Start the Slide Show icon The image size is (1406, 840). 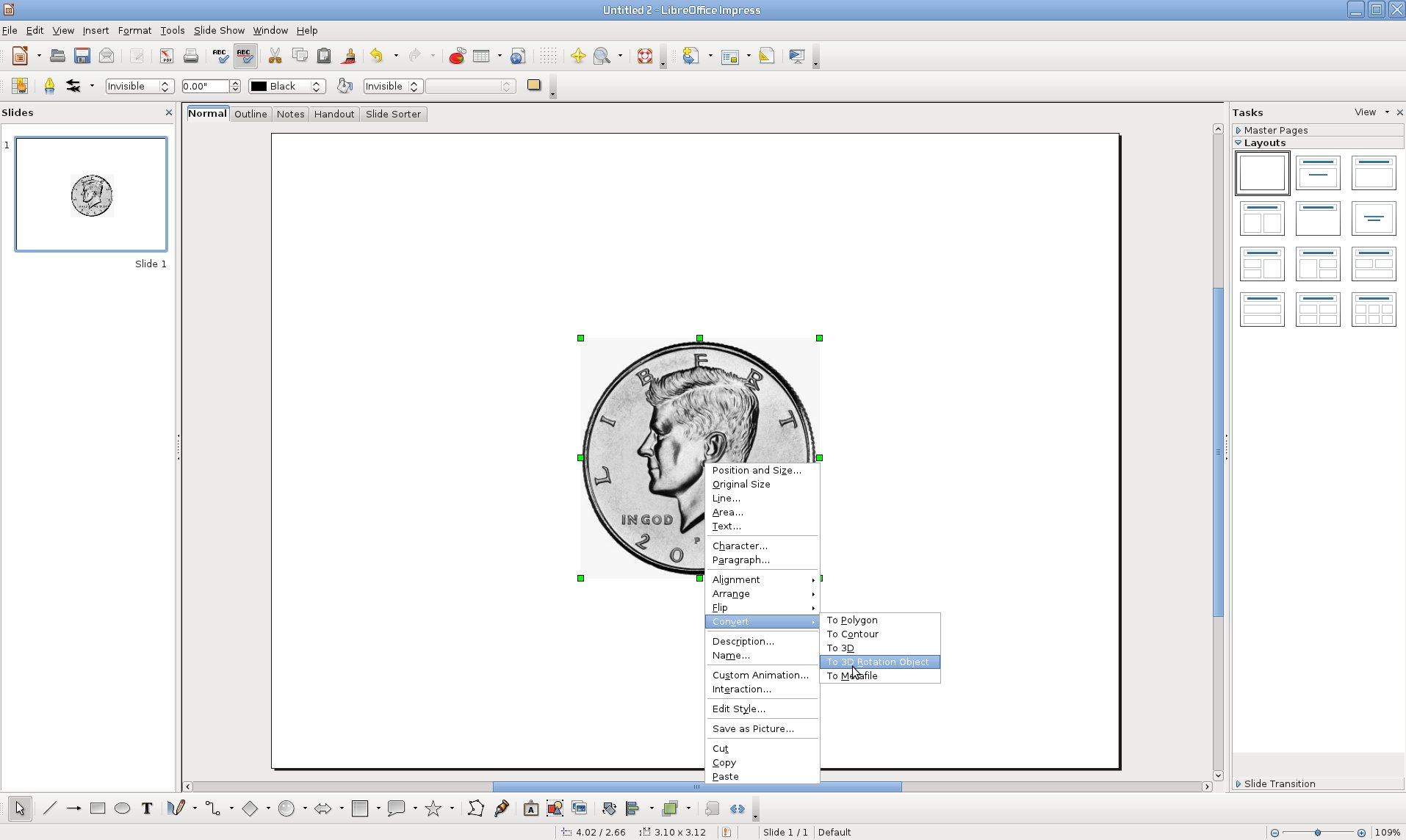click(x=797, y=56)
